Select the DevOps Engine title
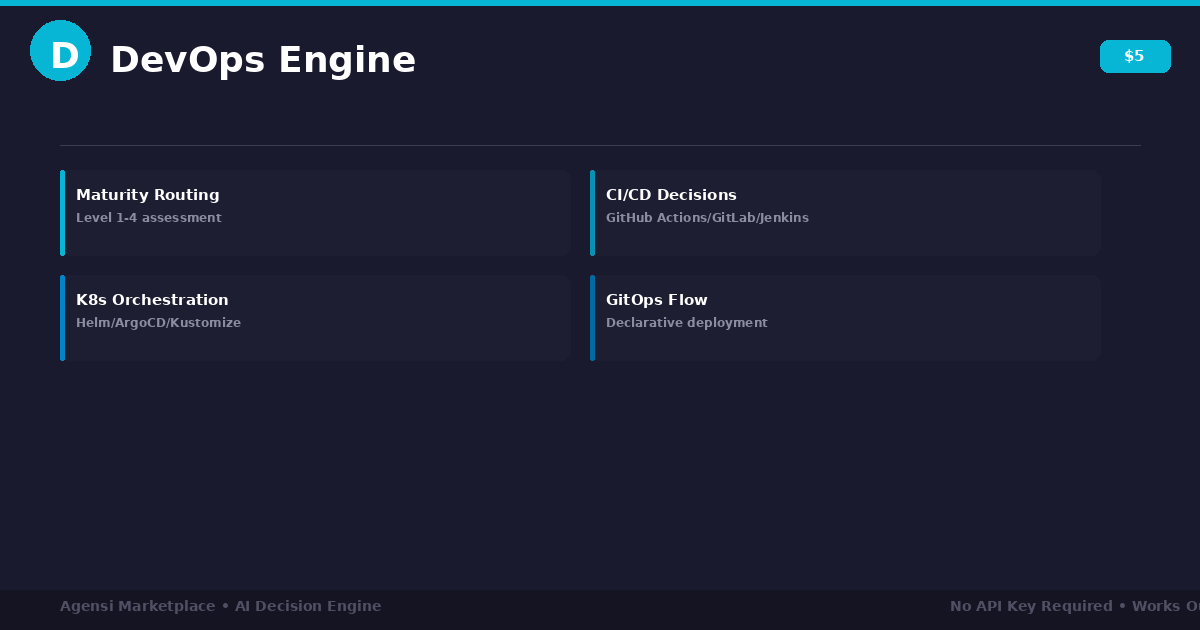The width and height of the screenshot is (1200, 630). pos(263,60)
